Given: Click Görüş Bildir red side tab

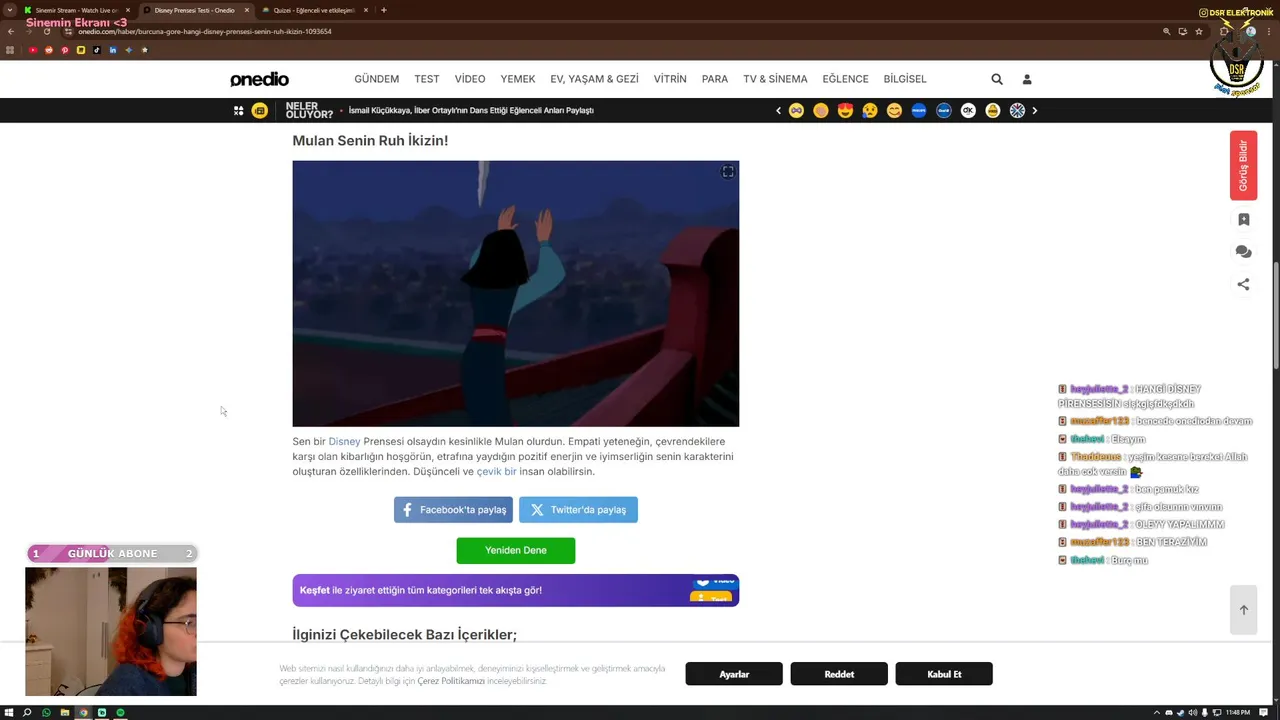Looking at the screenshot, I should (x=1243, y=165).
